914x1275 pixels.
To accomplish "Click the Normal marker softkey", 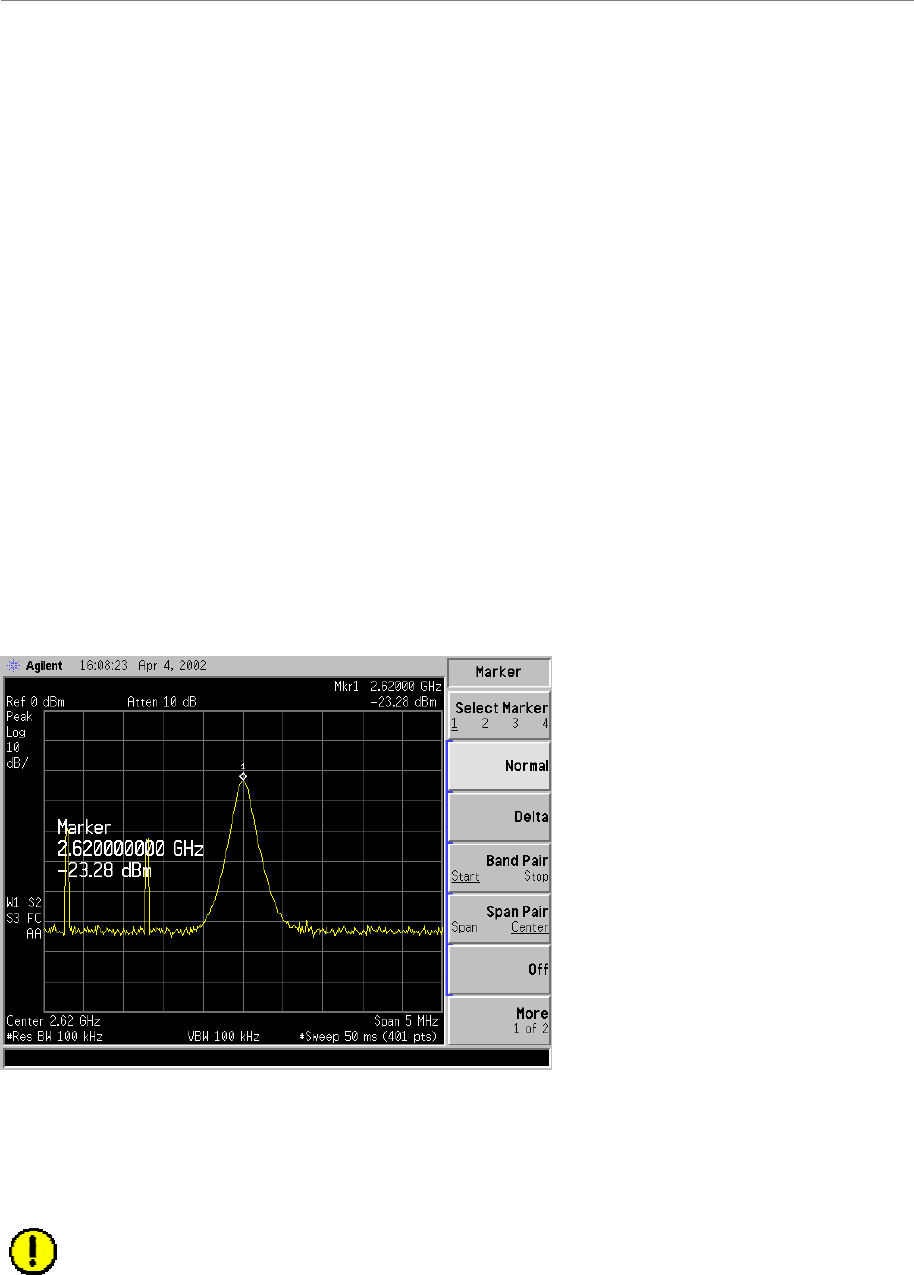I will coord(499,766).
